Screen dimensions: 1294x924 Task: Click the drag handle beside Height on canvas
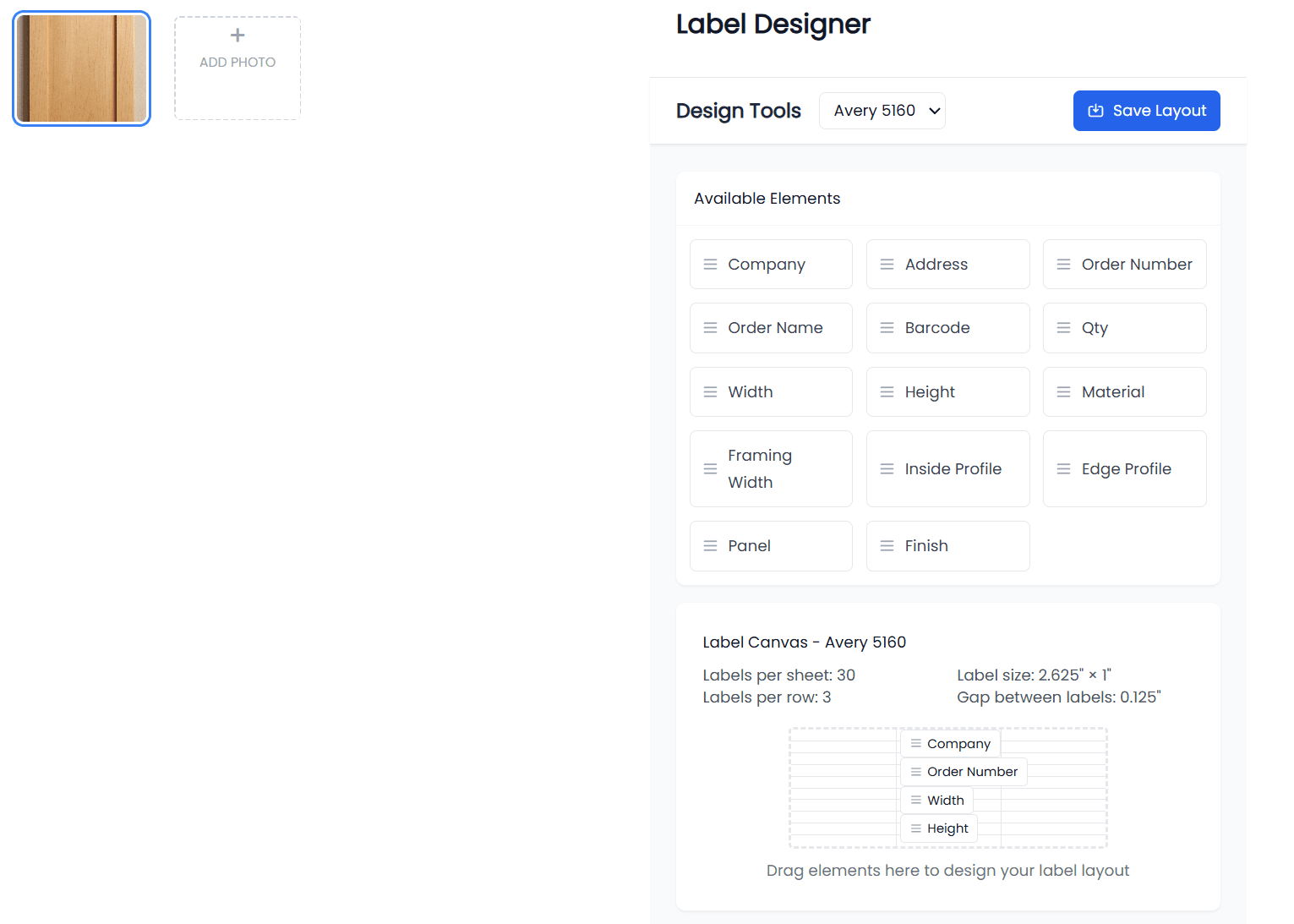916,828
